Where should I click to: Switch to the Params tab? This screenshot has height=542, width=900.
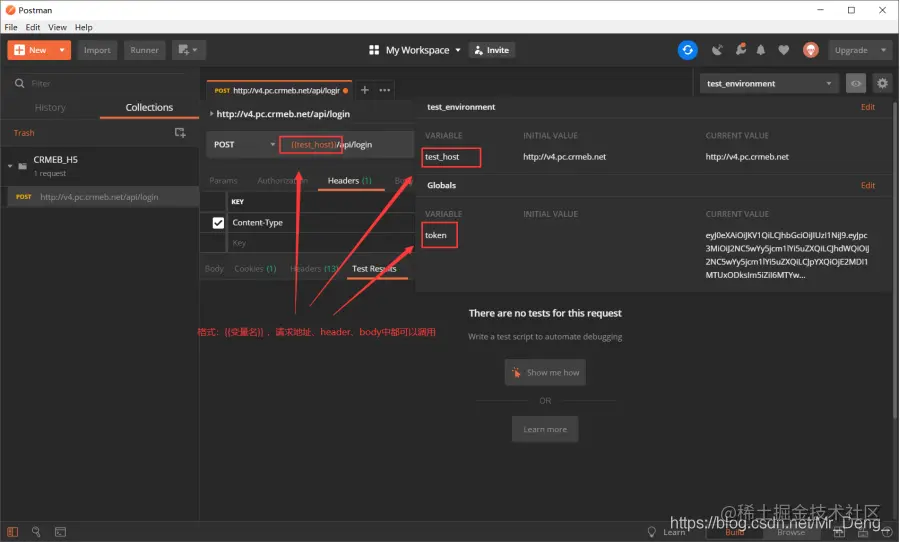(223, 180)
